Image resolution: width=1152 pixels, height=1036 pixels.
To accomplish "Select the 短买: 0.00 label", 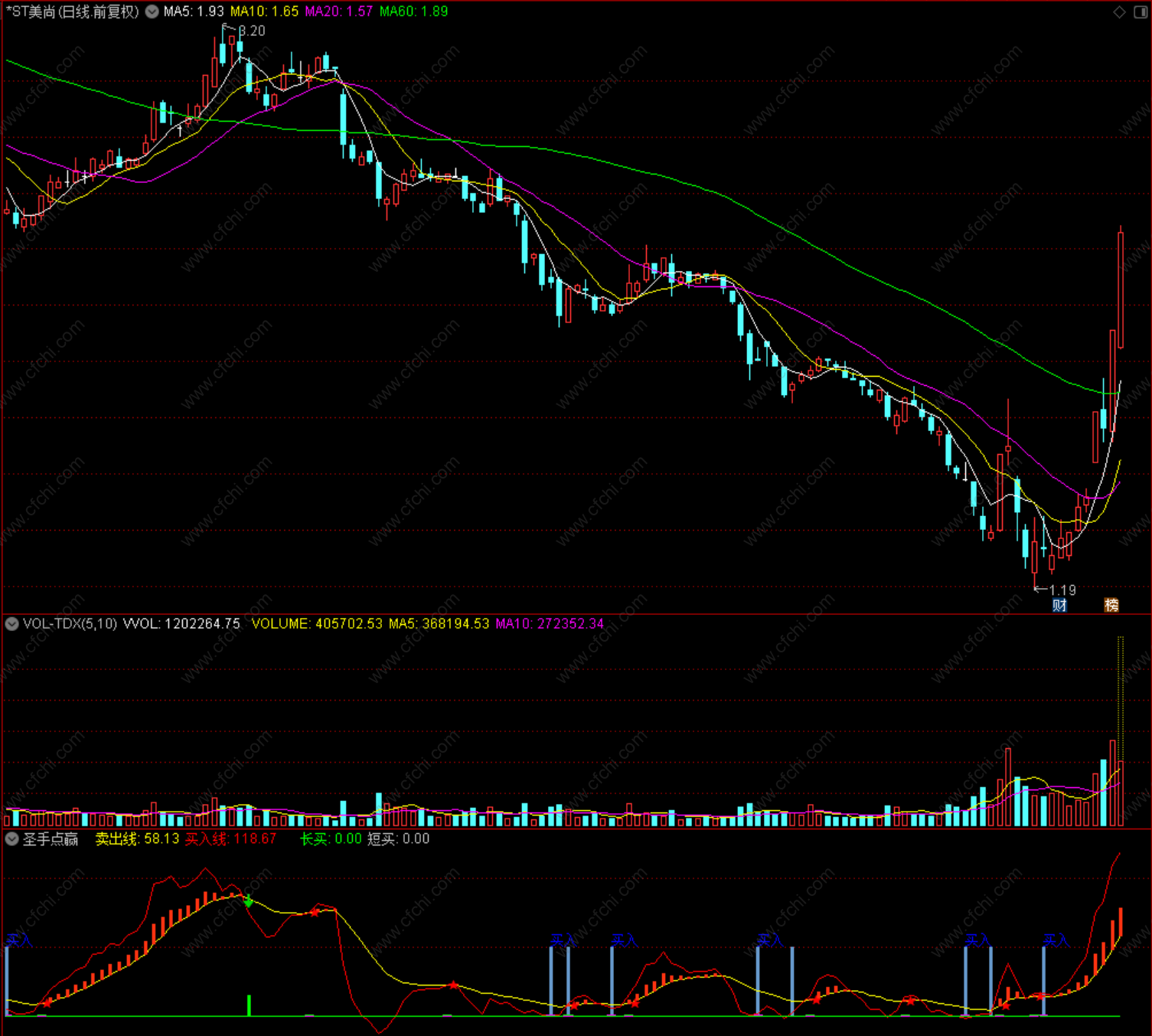I will pos(398,839).
